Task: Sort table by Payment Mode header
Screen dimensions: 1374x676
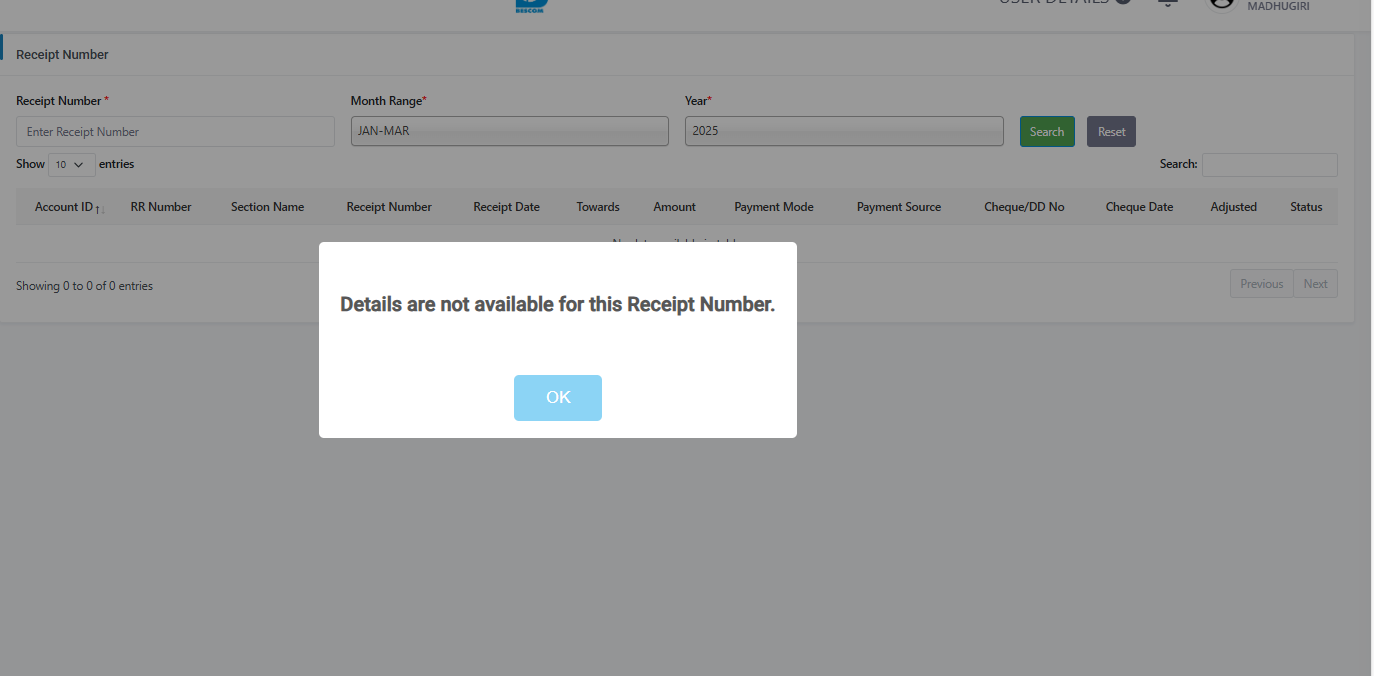Action: click(774, 207)
